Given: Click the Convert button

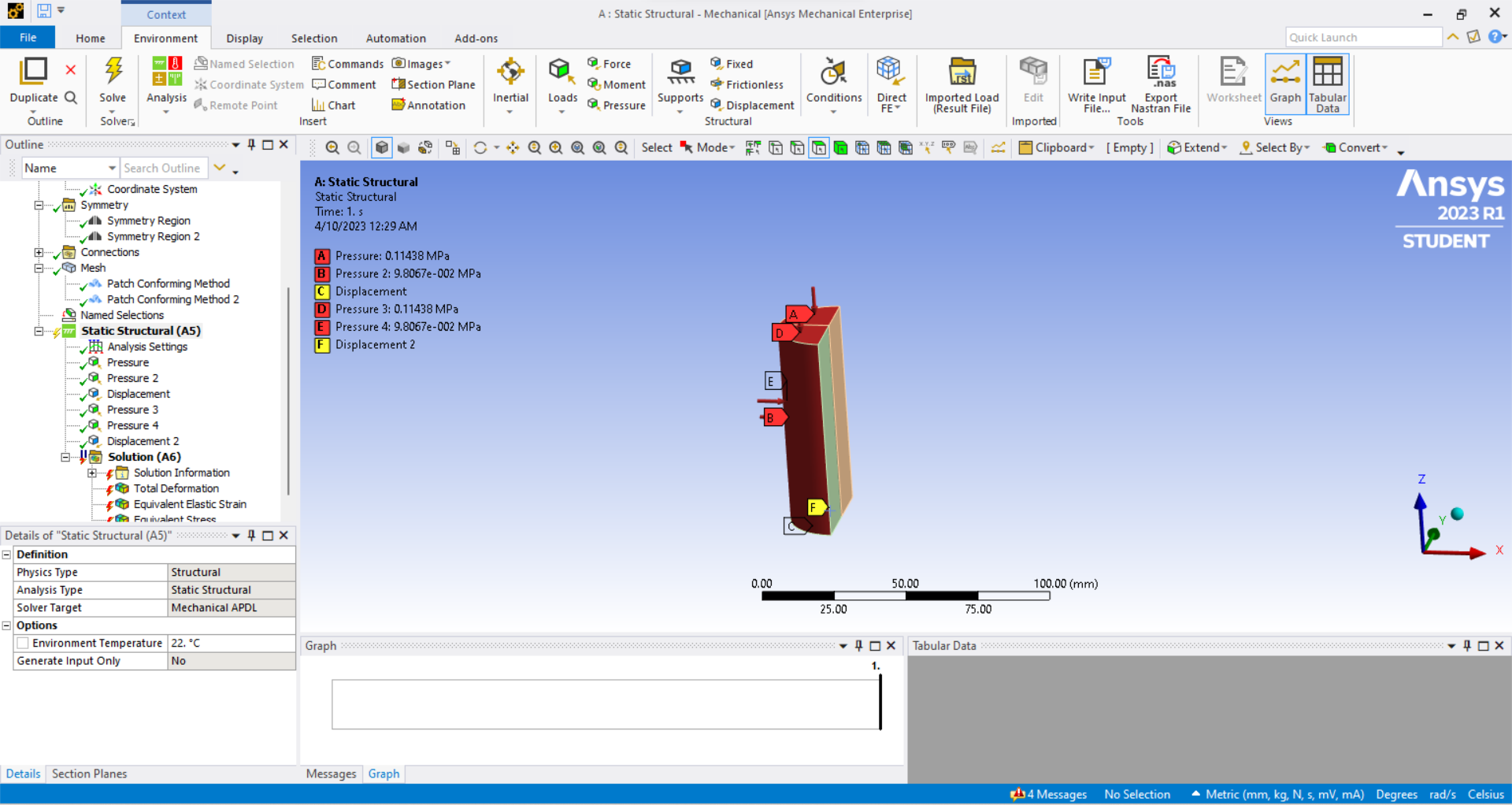Looking at the screenshot, I should click(x=1355, y=147).
